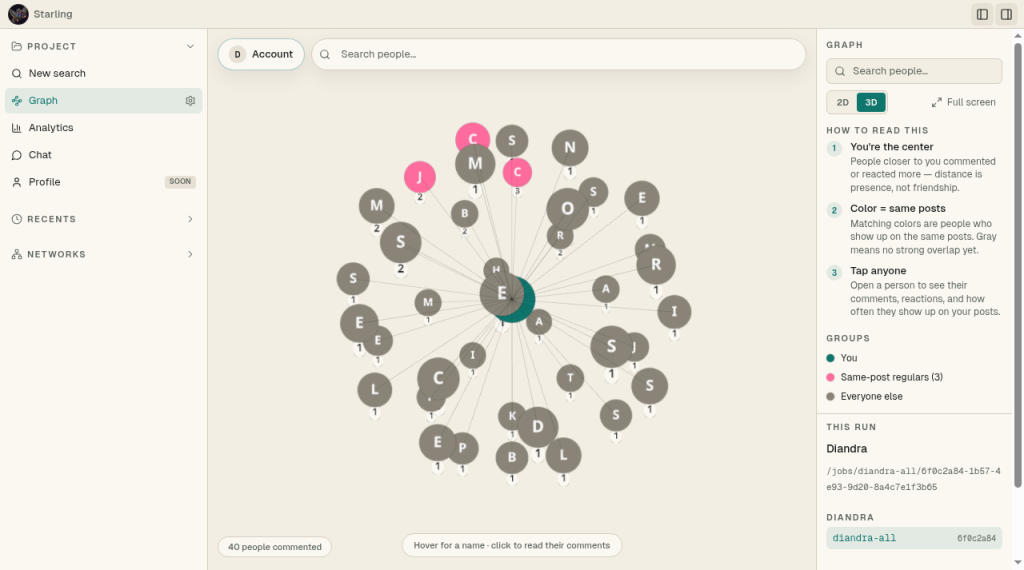Click the Analytics bar chart icon
The image size is (1024, 570).
coord(17,128)
